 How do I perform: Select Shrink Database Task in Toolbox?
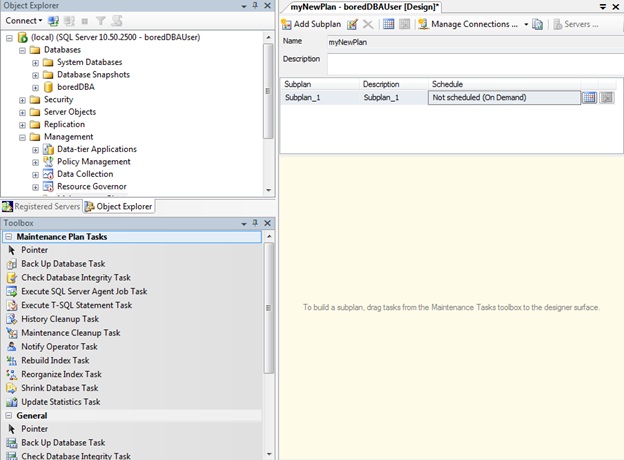59,388
